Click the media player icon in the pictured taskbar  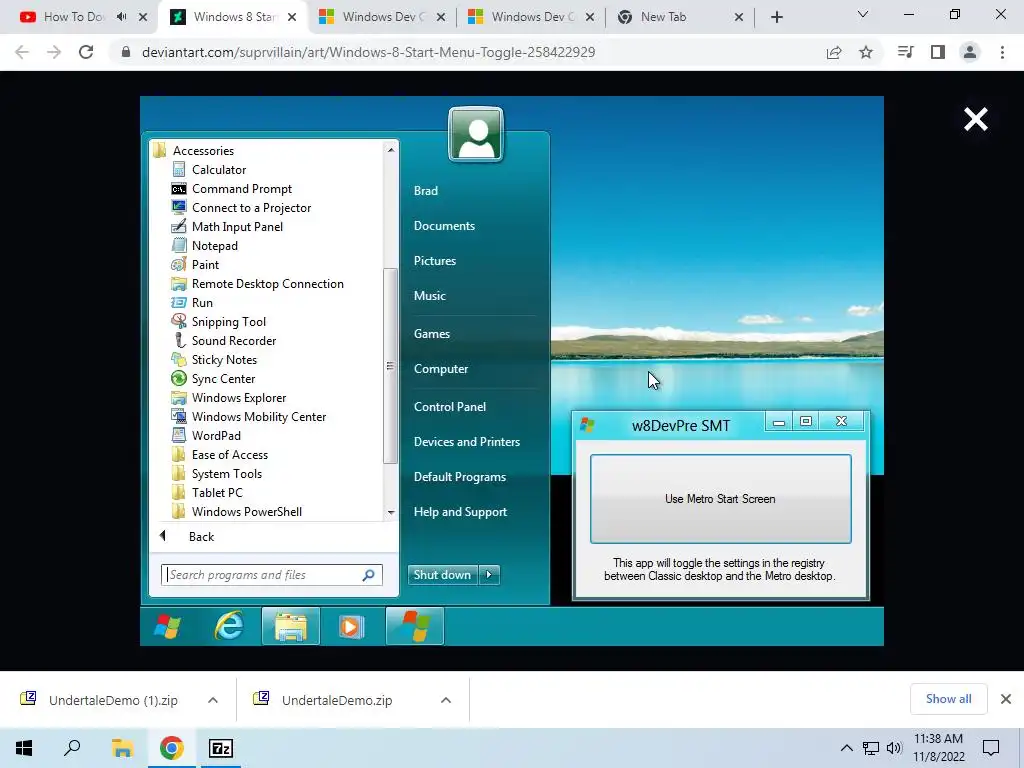click(351, 626)
